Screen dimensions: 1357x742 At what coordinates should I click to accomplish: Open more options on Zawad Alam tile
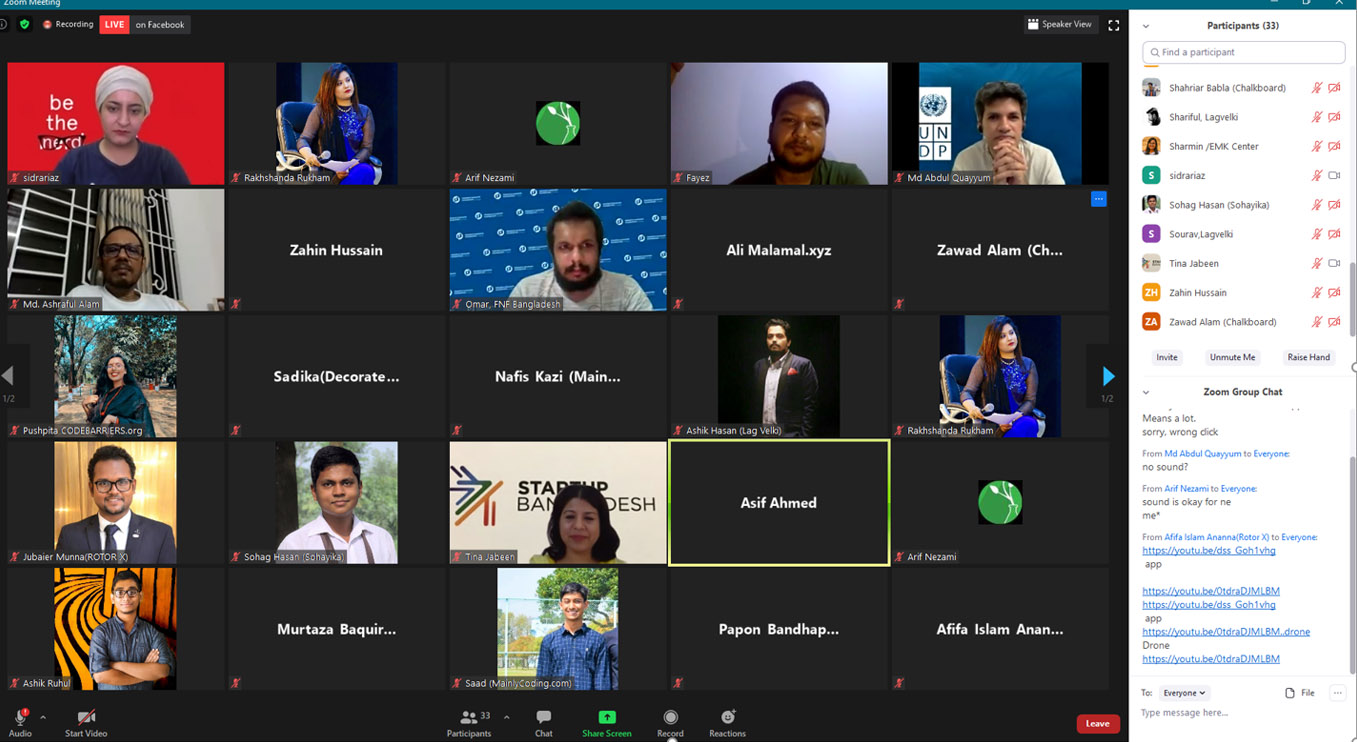tap(1098, 199)
